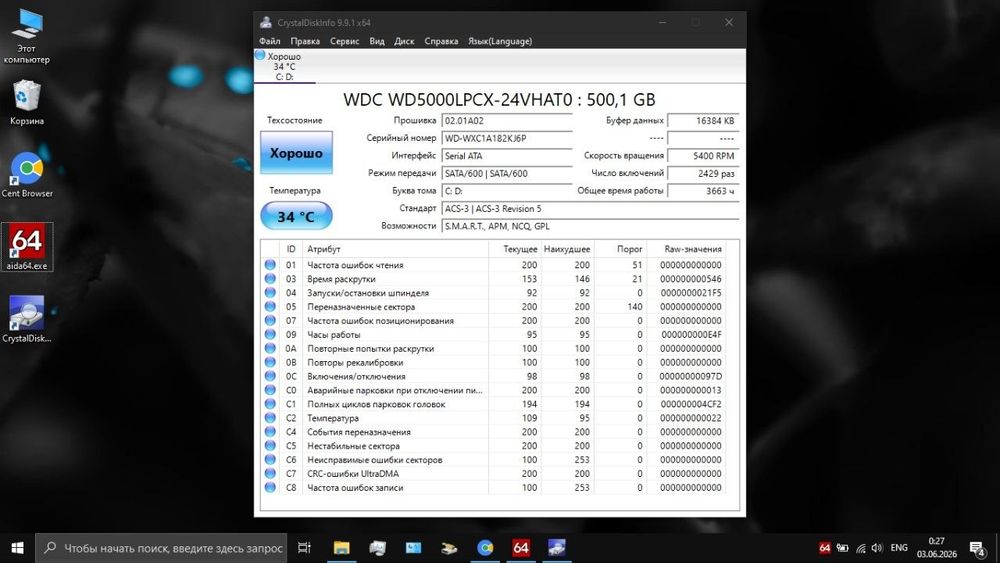Click raw value 000000004CF2
1000x563 pixels.
point(691,404)
